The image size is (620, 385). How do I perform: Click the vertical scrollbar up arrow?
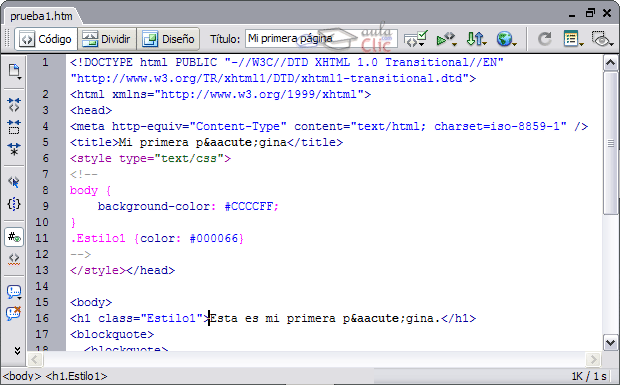[610, 63]
